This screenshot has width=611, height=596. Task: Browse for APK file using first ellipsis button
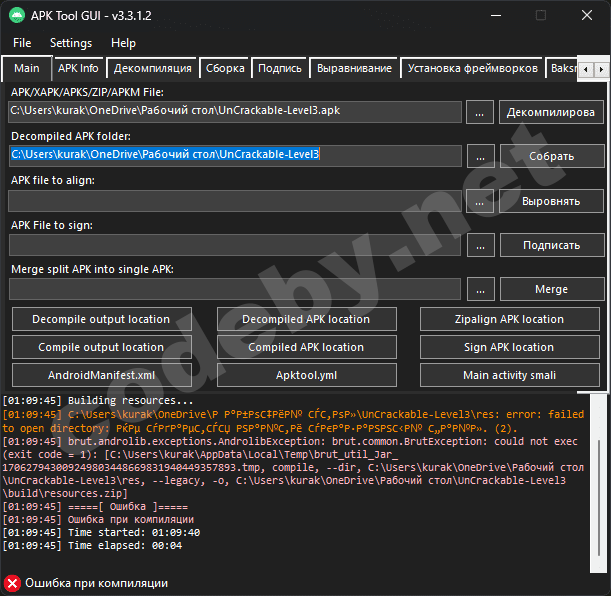coord(480,112)
